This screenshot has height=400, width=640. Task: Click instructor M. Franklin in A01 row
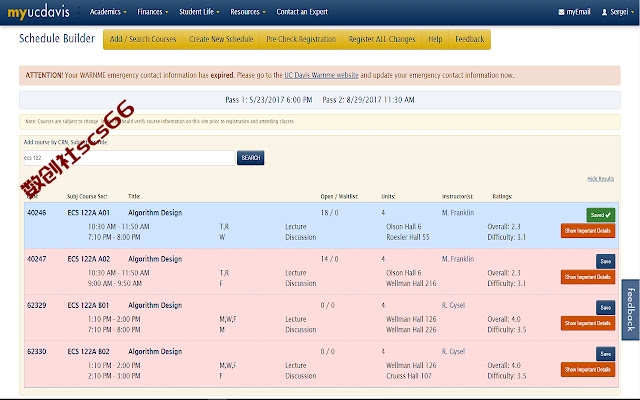[x=458, y=213]
